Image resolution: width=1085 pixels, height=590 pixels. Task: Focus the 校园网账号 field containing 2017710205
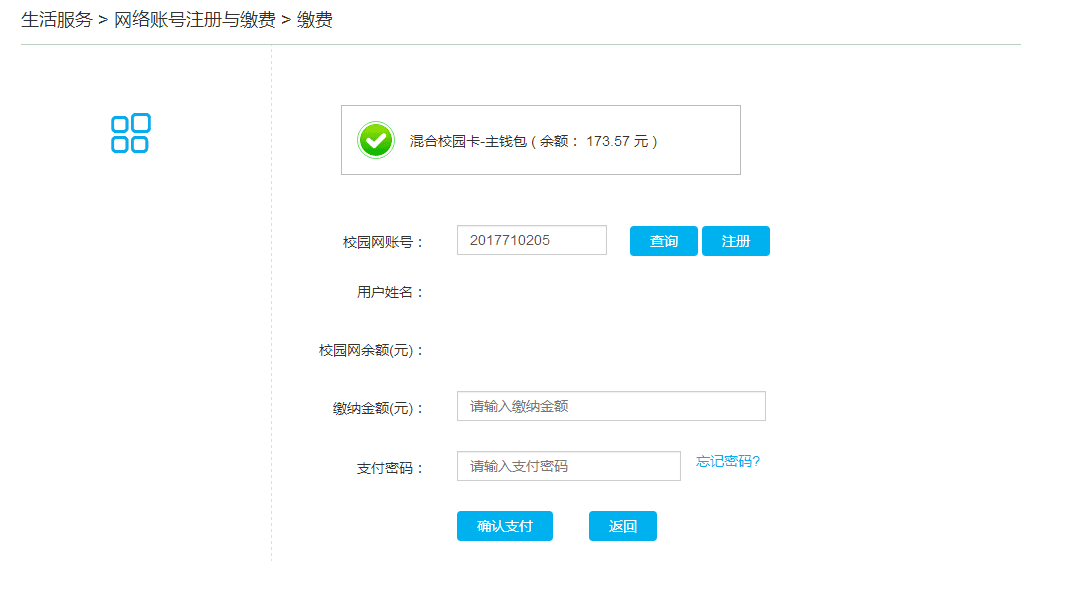click(x=531, y=240)
